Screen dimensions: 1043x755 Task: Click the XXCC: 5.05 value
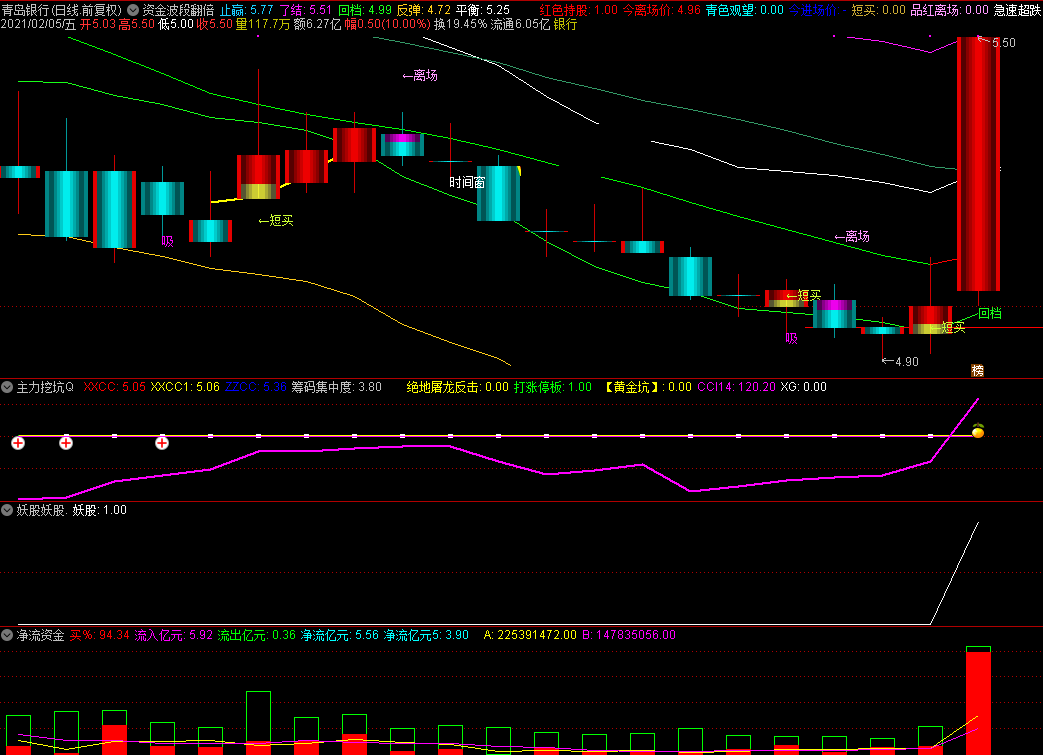pyautogui.click(x=114, y=387)
